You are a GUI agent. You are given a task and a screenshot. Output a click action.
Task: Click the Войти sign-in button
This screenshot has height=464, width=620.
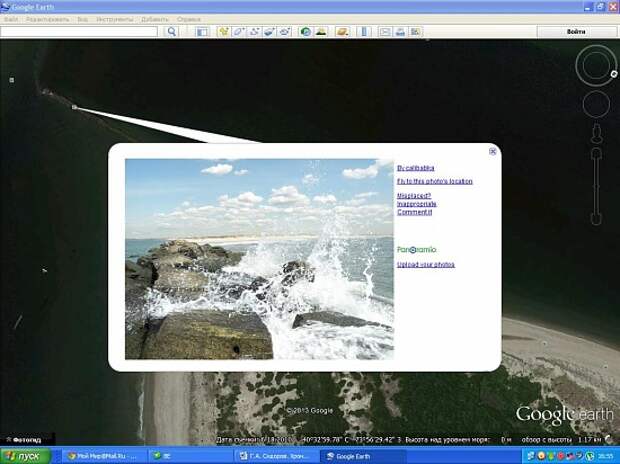click(576, 32)
